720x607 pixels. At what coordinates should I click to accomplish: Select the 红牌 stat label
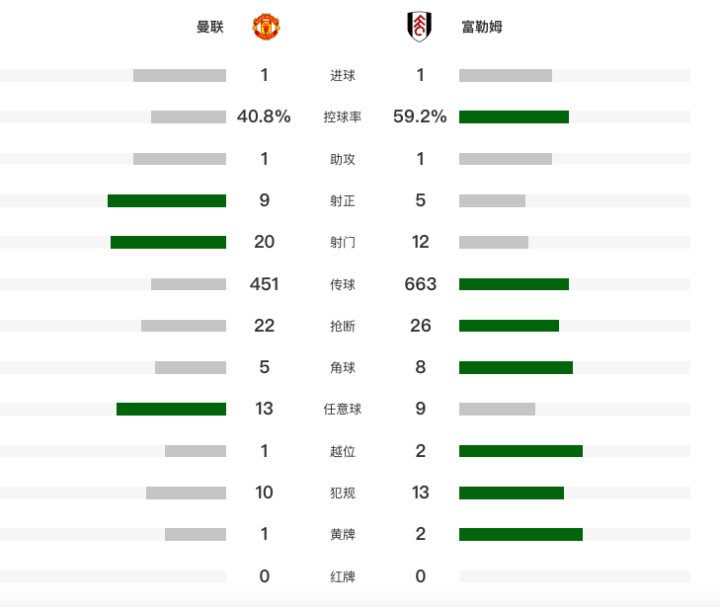343,576
